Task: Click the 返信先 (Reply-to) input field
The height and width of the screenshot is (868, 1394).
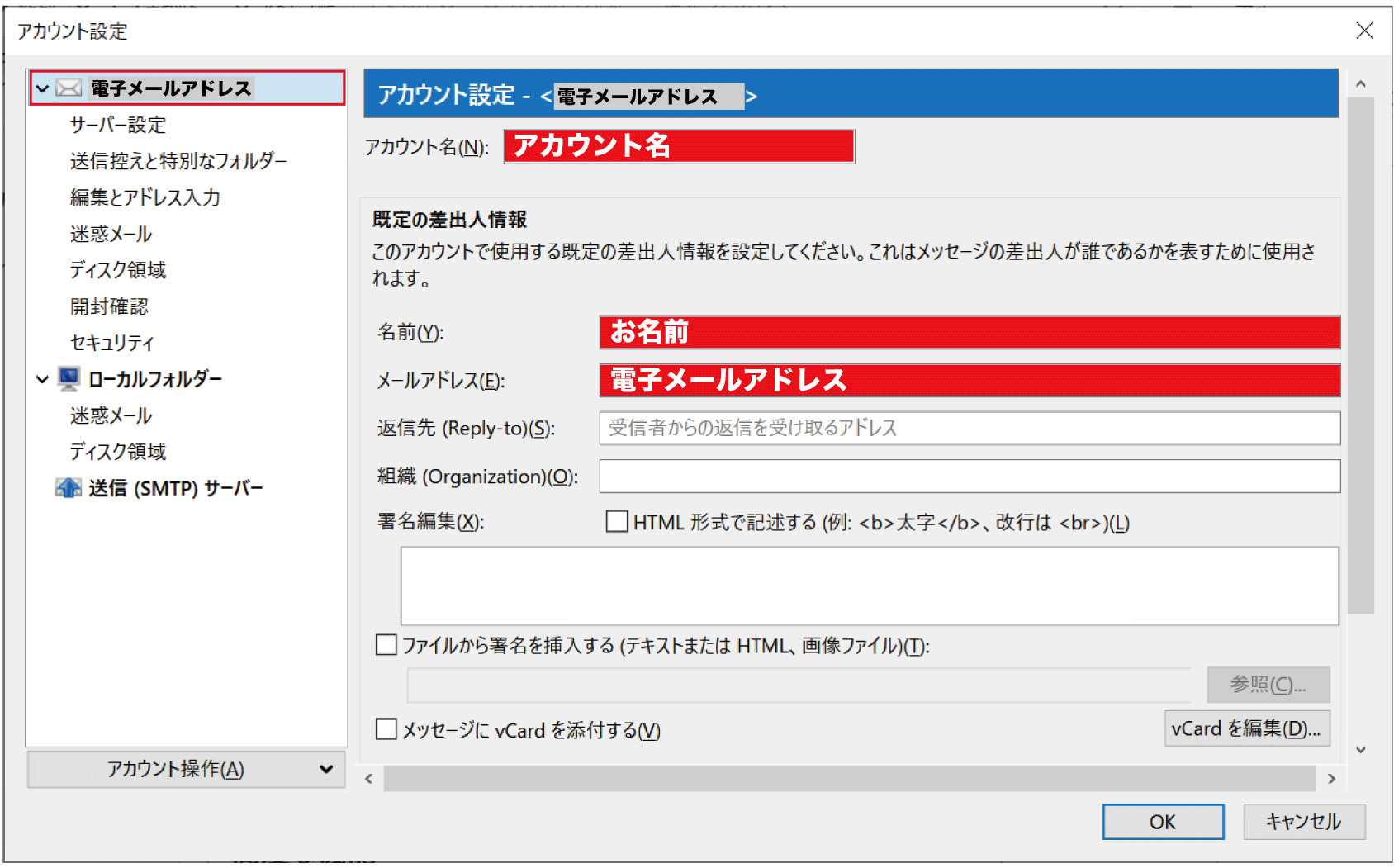Action: (969, 428)
